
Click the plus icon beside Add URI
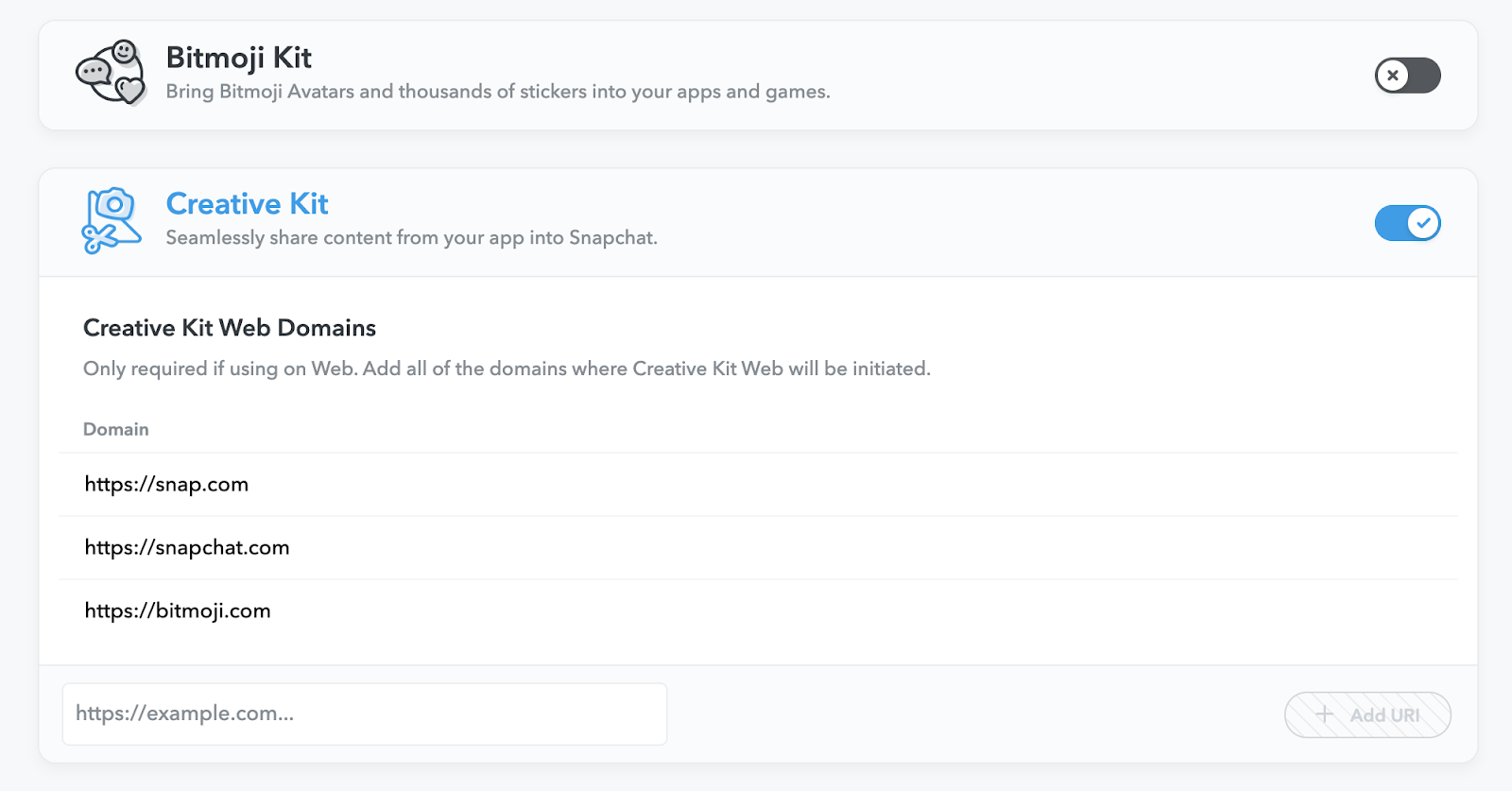tap(1325, 714)
